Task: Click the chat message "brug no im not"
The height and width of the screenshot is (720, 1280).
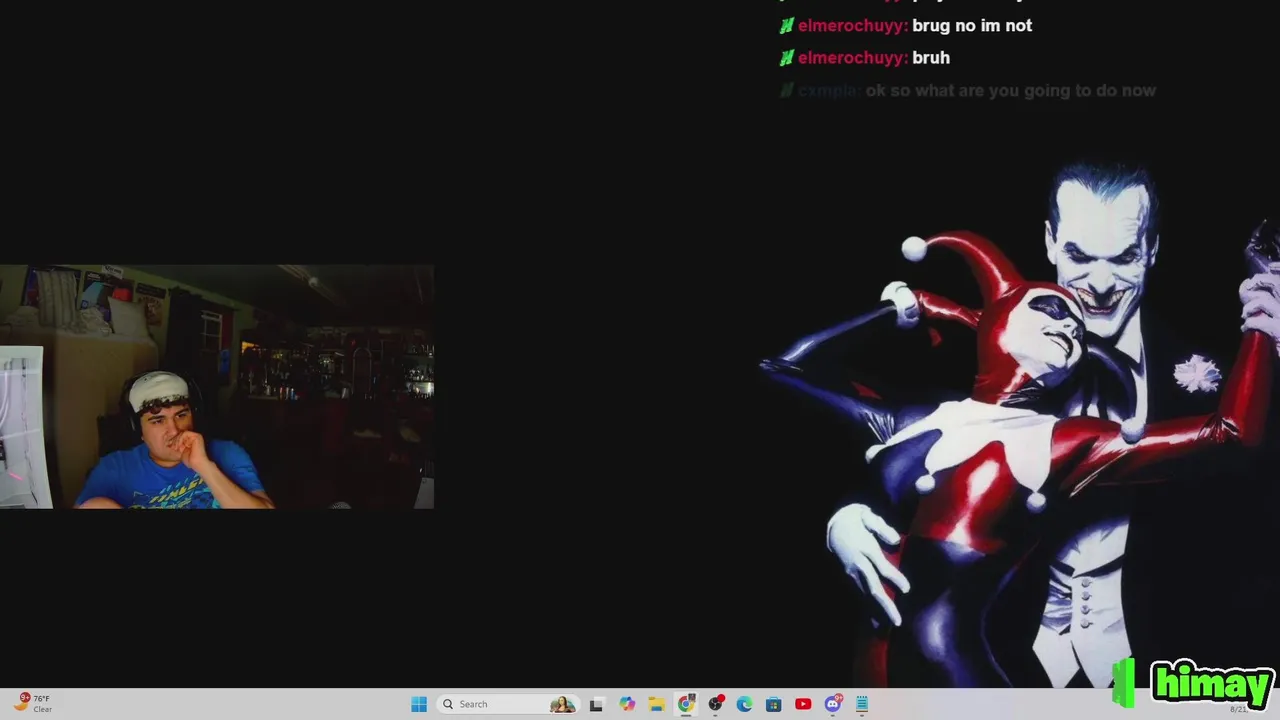Action: (972, 26)
